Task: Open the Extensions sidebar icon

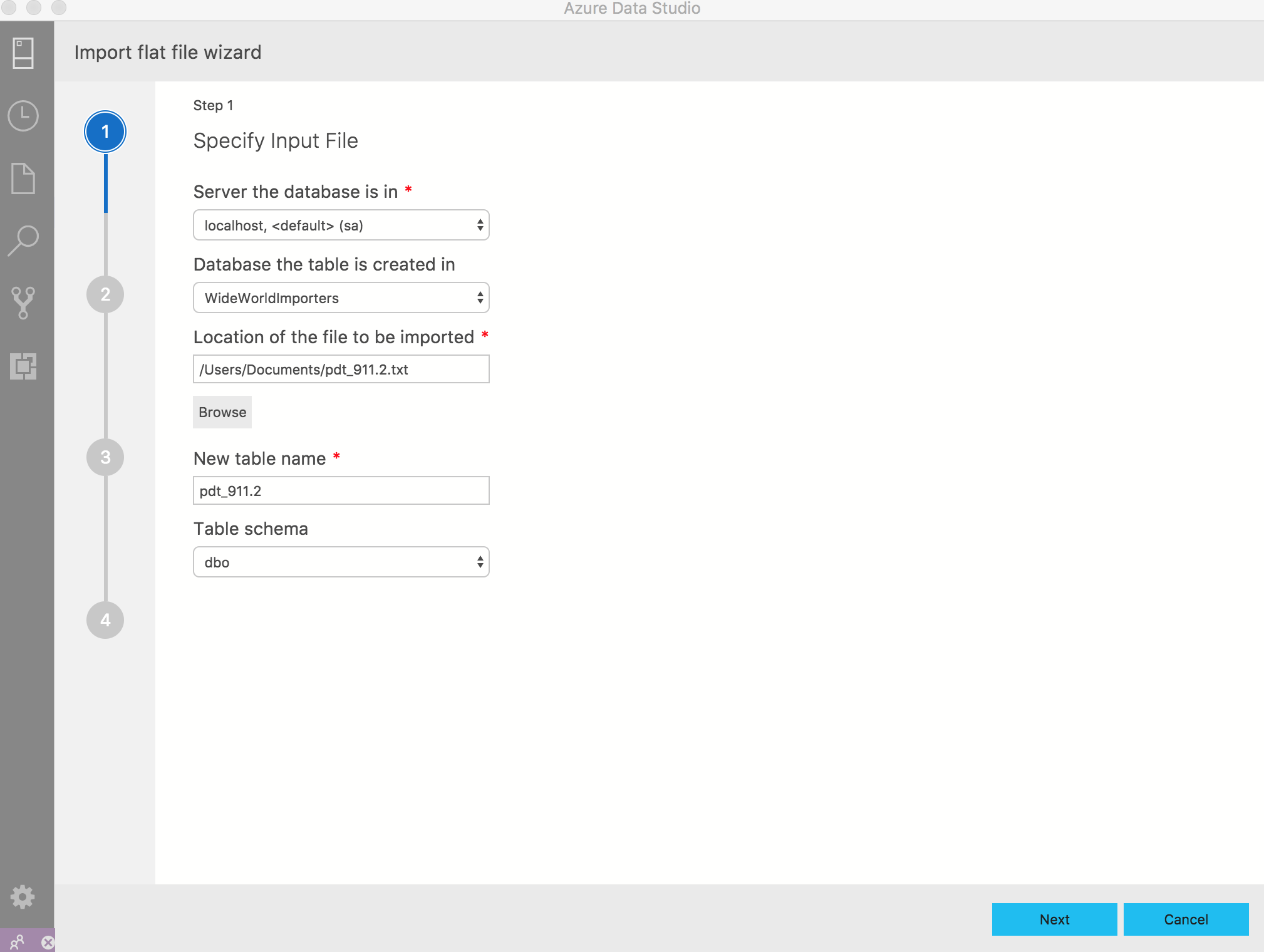Action: (x=24, y=366)
